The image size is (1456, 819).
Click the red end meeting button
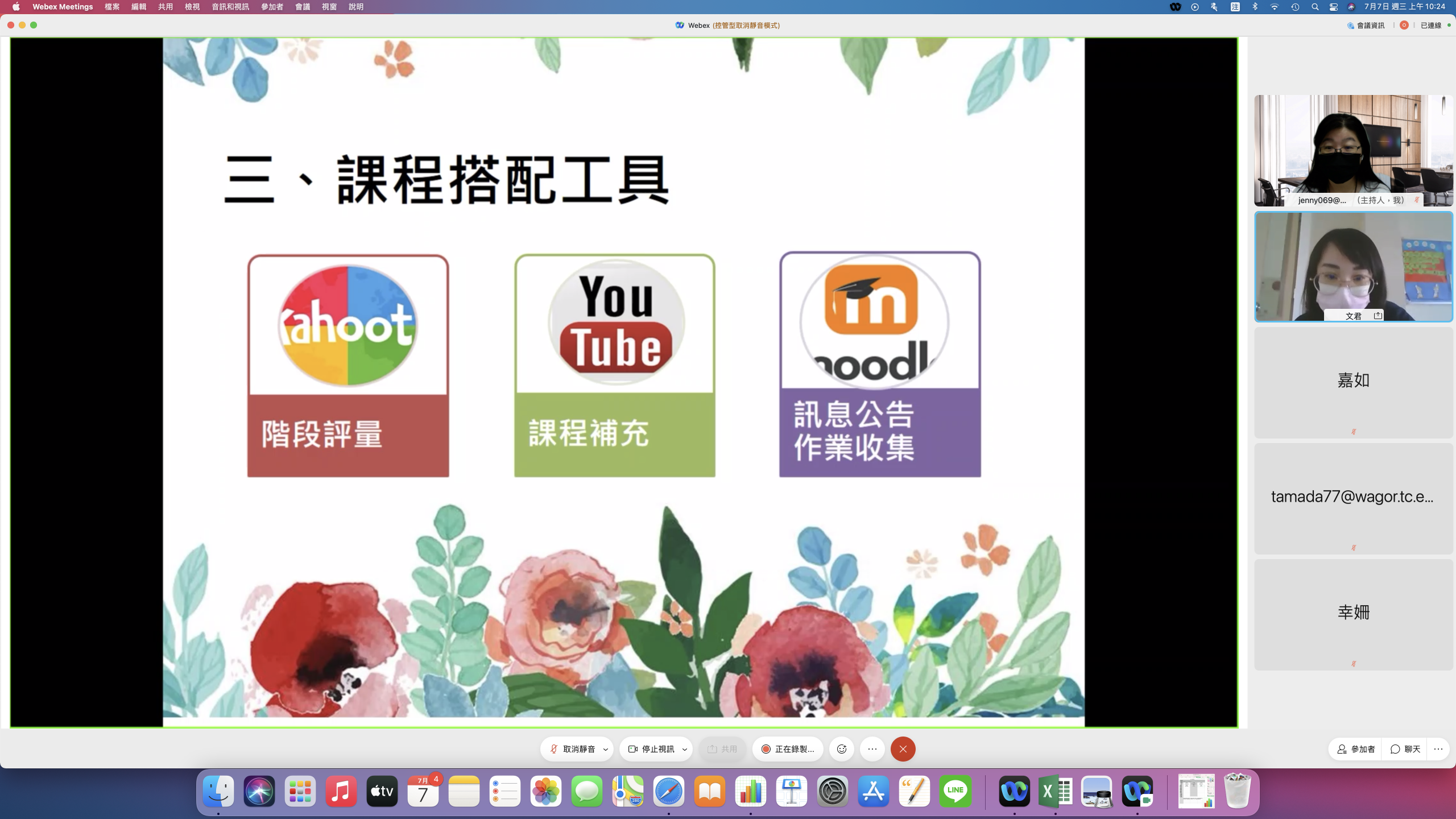point(903,749)
